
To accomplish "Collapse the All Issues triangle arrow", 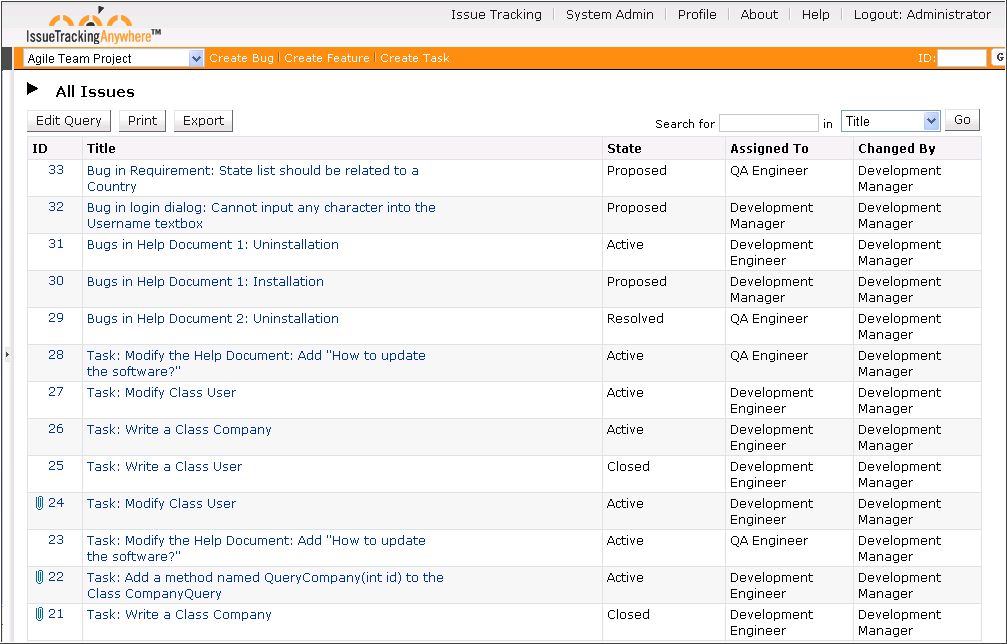I will click(x=33, y=89).
